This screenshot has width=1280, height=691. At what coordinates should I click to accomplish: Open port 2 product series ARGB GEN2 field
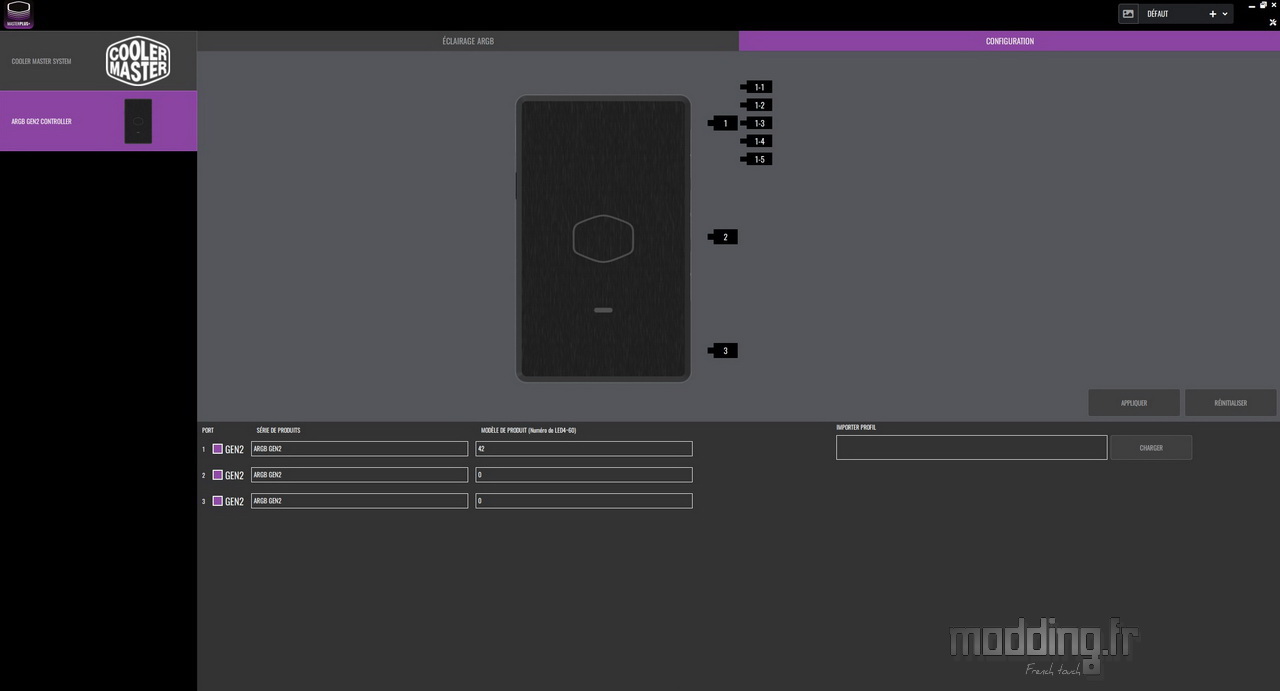[359, 475]
